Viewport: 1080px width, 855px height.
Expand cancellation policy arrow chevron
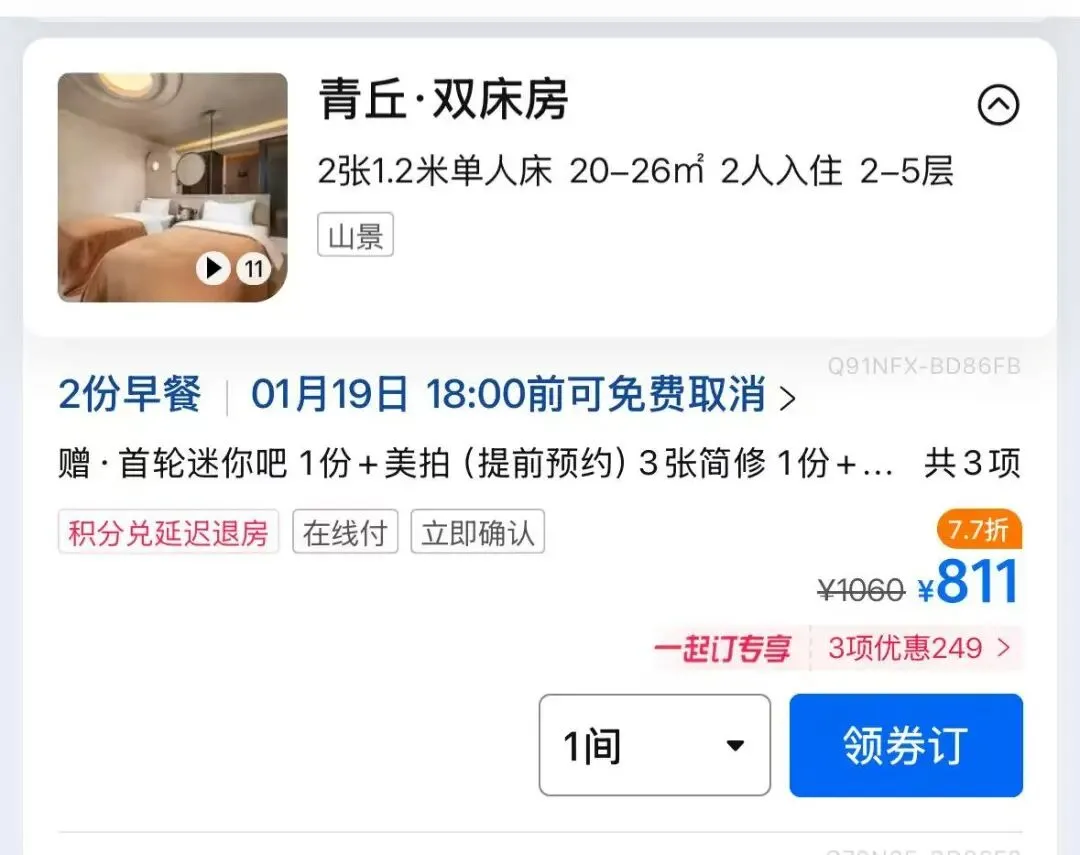(787, 398)
